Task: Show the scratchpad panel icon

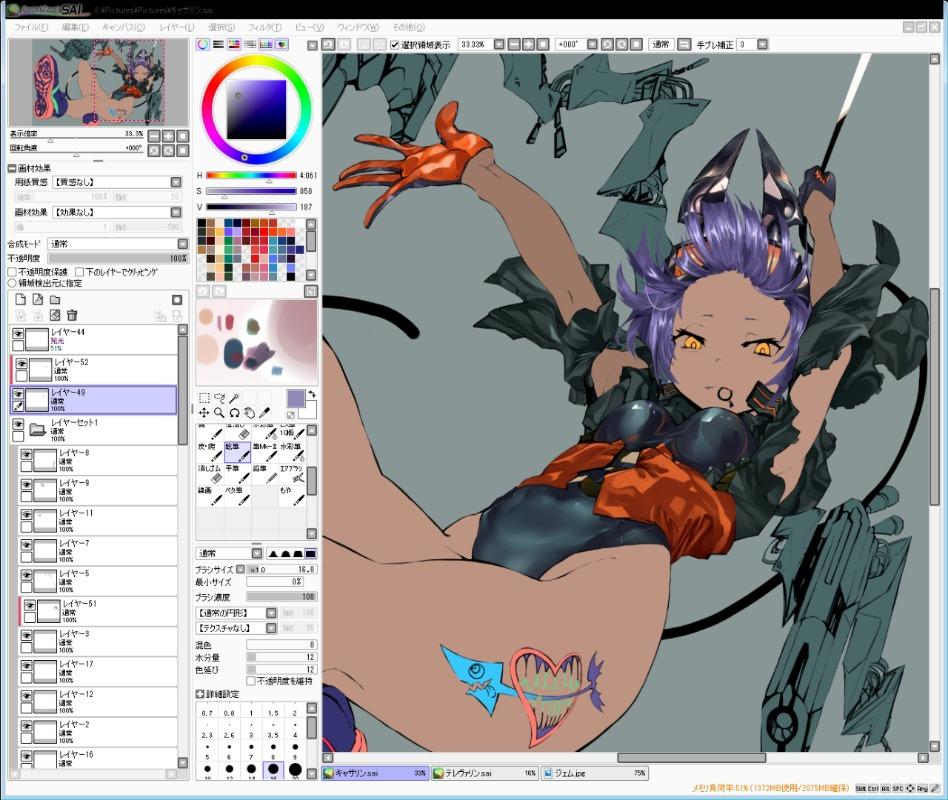Action: (281, 44)
